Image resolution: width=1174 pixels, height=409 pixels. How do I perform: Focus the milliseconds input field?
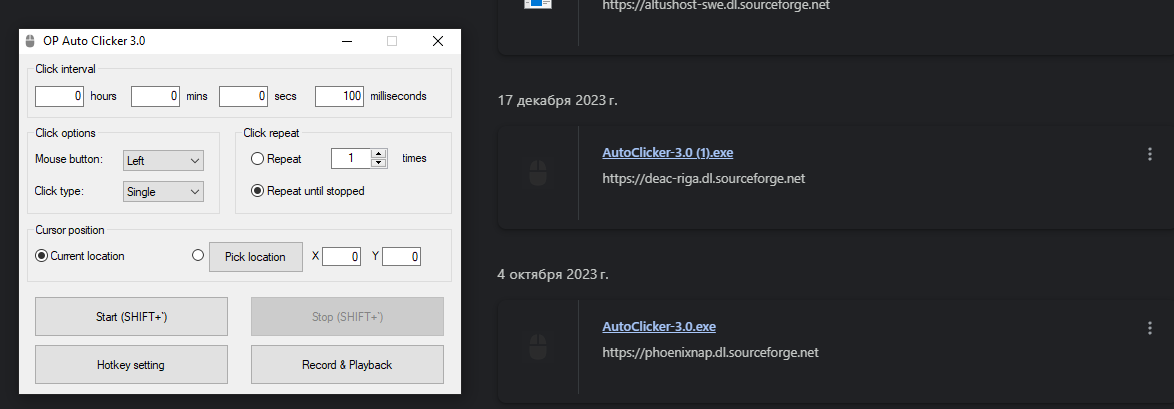pos(339,96)
